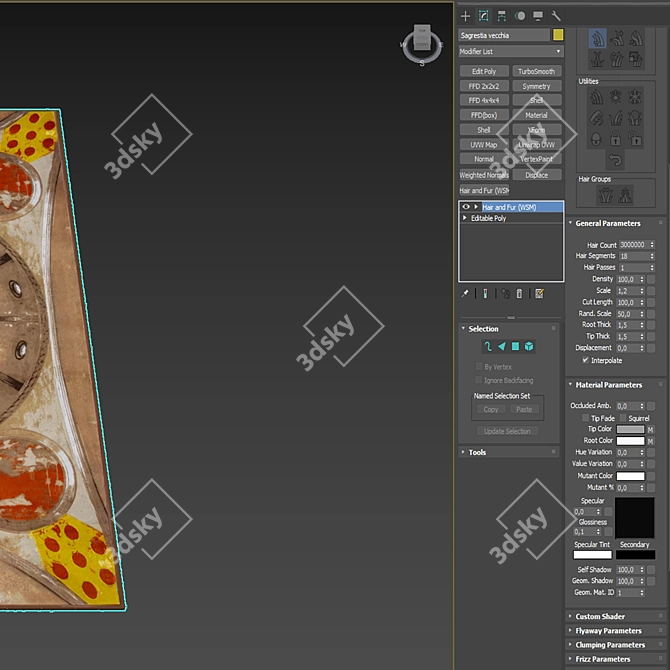Open the yellow object color swatch
This screenshot has width=670, height=670.
[x=558, y=35]
